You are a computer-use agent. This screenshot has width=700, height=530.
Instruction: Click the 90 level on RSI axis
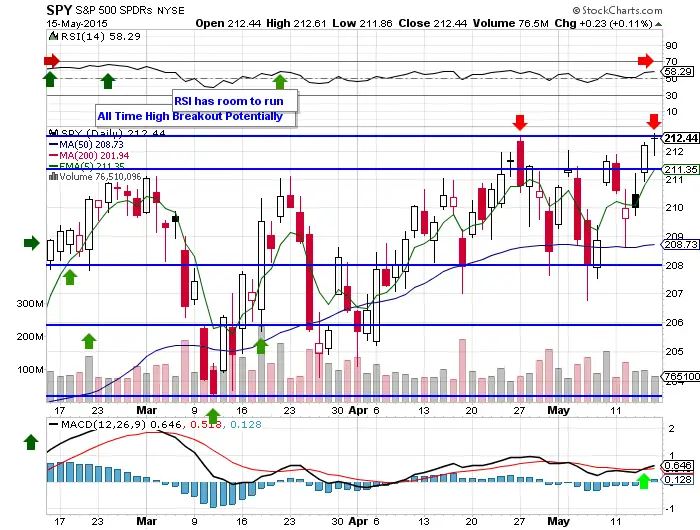671,46
